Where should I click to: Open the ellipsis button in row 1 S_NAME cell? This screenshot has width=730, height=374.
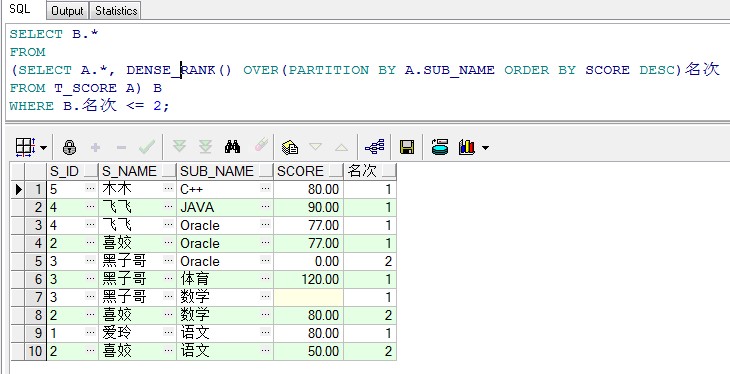coord(169,189)
